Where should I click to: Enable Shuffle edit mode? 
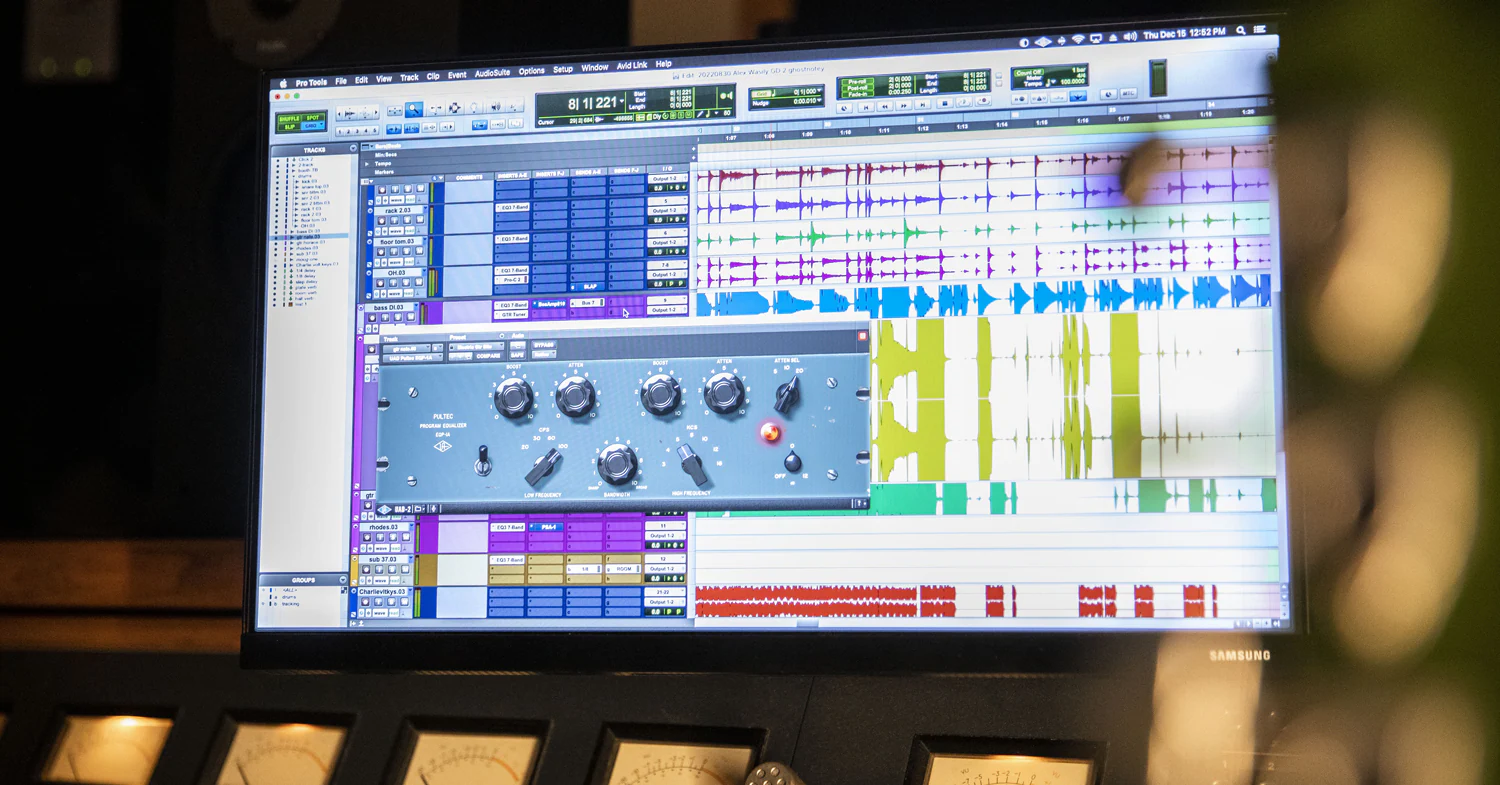[289, 119]
